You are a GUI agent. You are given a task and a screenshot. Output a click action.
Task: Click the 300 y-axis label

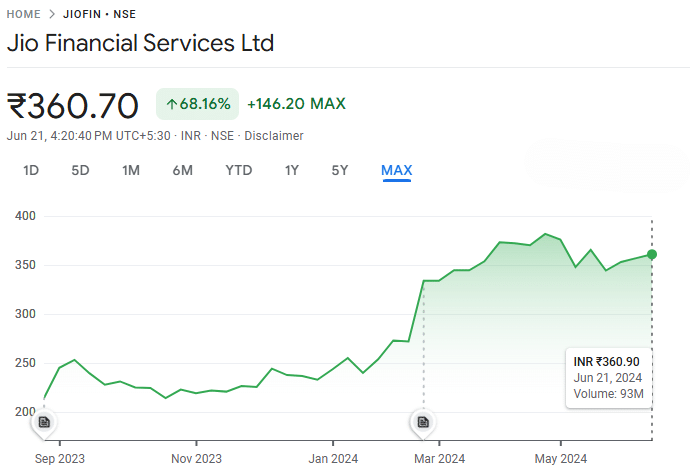pos(25,314)
